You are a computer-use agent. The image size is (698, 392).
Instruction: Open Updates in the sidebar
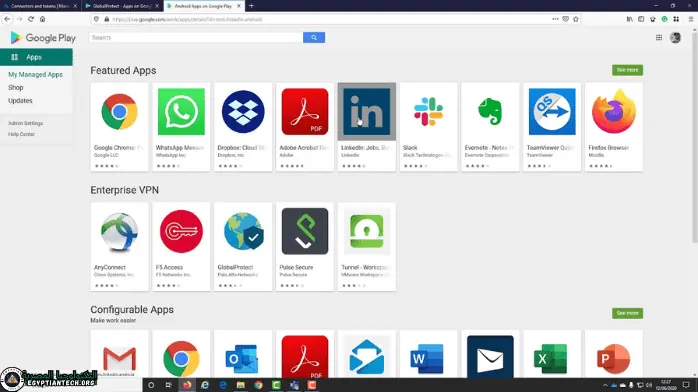20,101
